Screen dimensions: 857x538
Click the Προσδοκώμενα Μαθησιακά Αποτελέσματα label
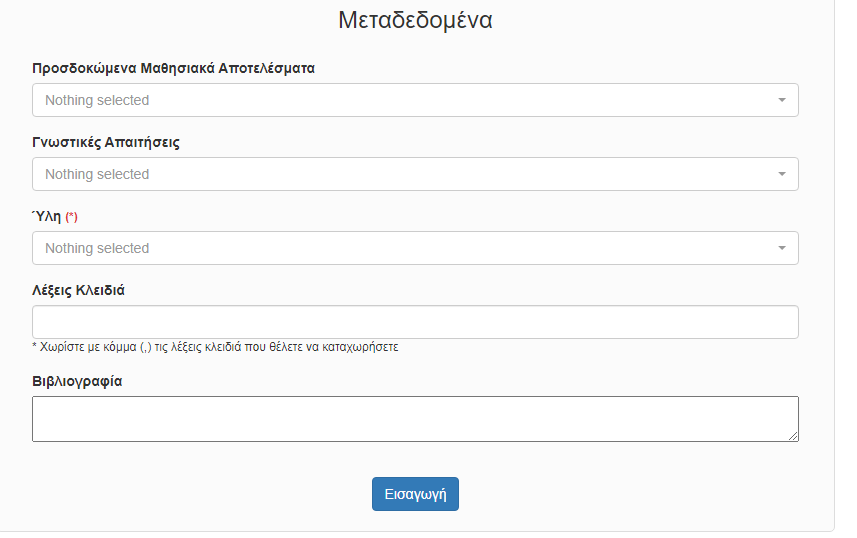tap(173, 68)
